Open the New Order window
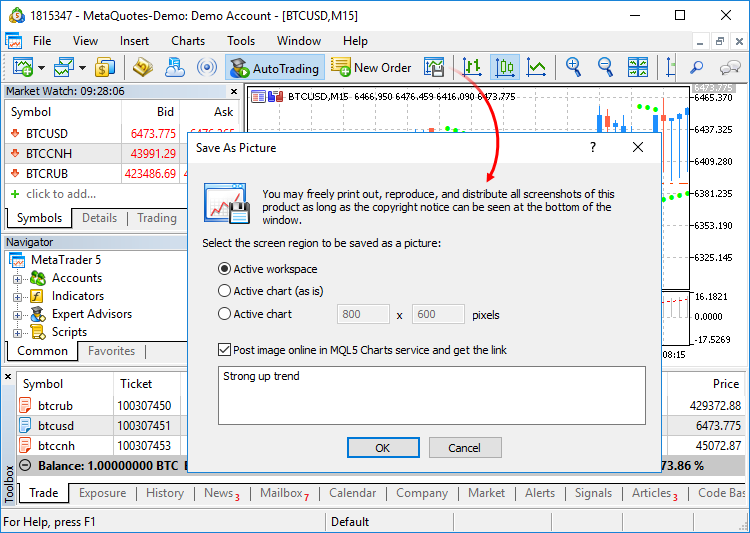The width and height of the screenshot is (750, 533). point(371,68)
